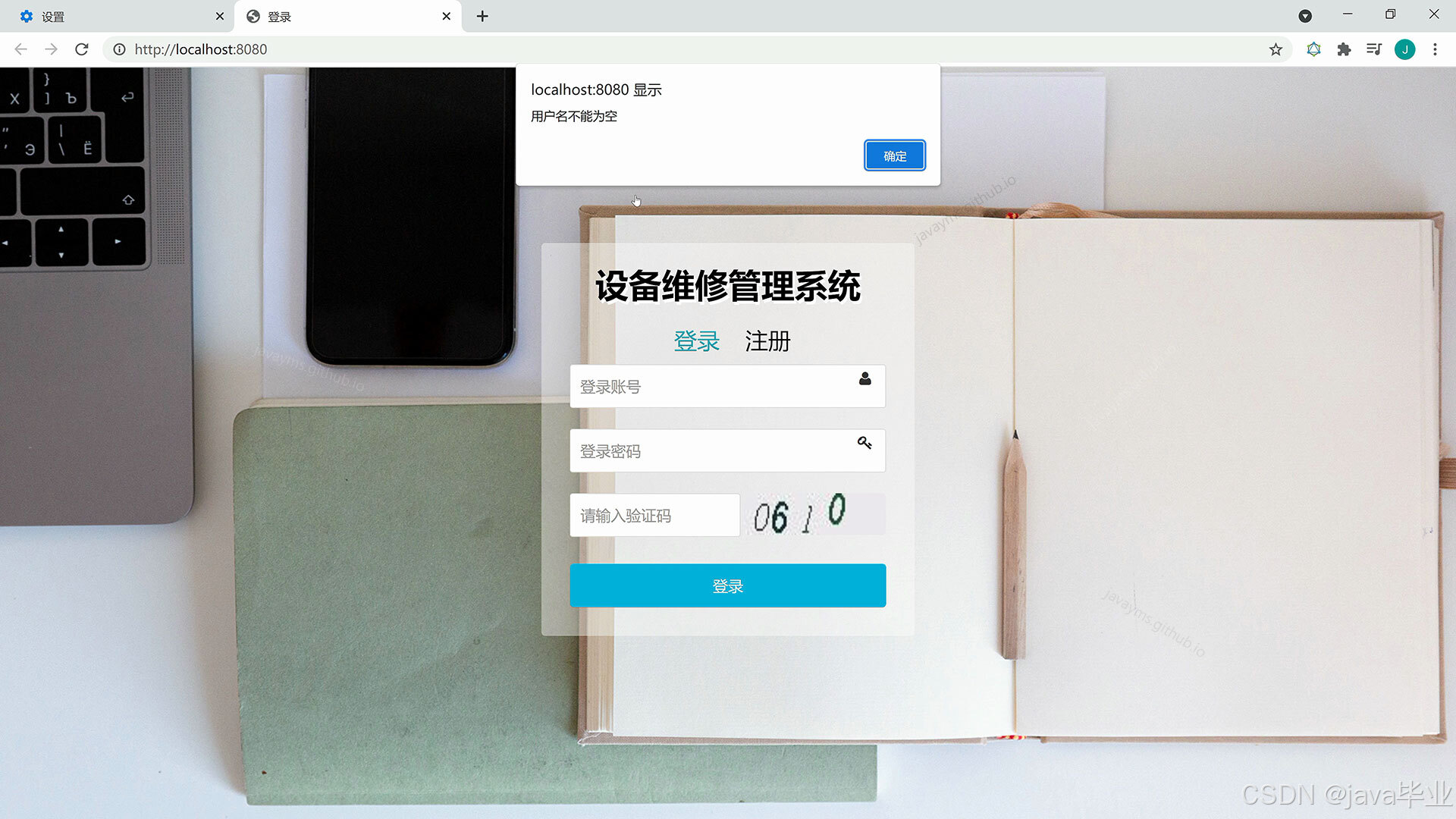Open the Extensions puzzle icon

point(1344,49)
